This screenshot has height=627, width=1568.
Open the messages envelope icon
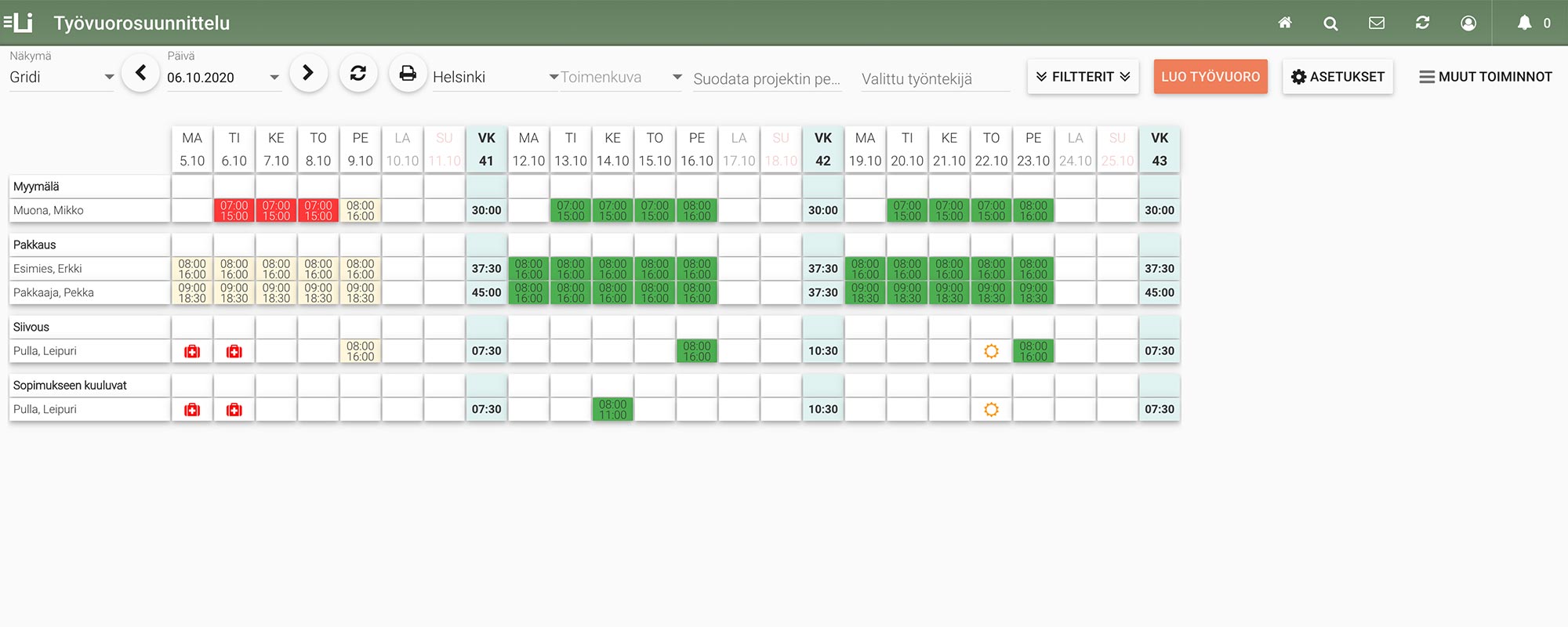pos(1376,23)
